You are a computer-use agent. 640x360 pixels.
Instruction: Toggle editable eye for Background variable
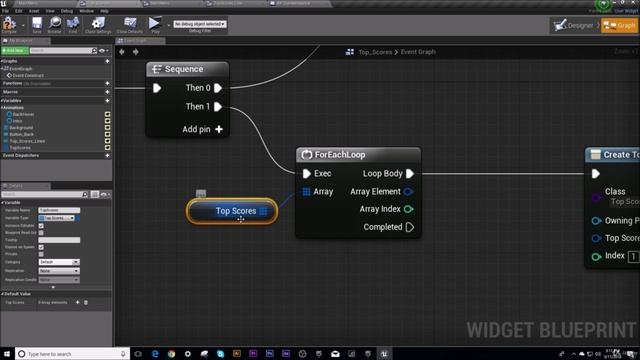point(107,128)
